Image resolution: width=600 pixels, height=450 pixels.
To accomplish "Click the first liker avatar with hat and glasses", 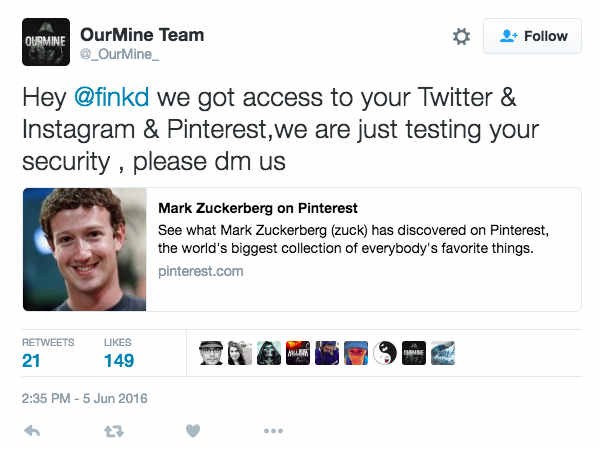I will click(211, 353).
